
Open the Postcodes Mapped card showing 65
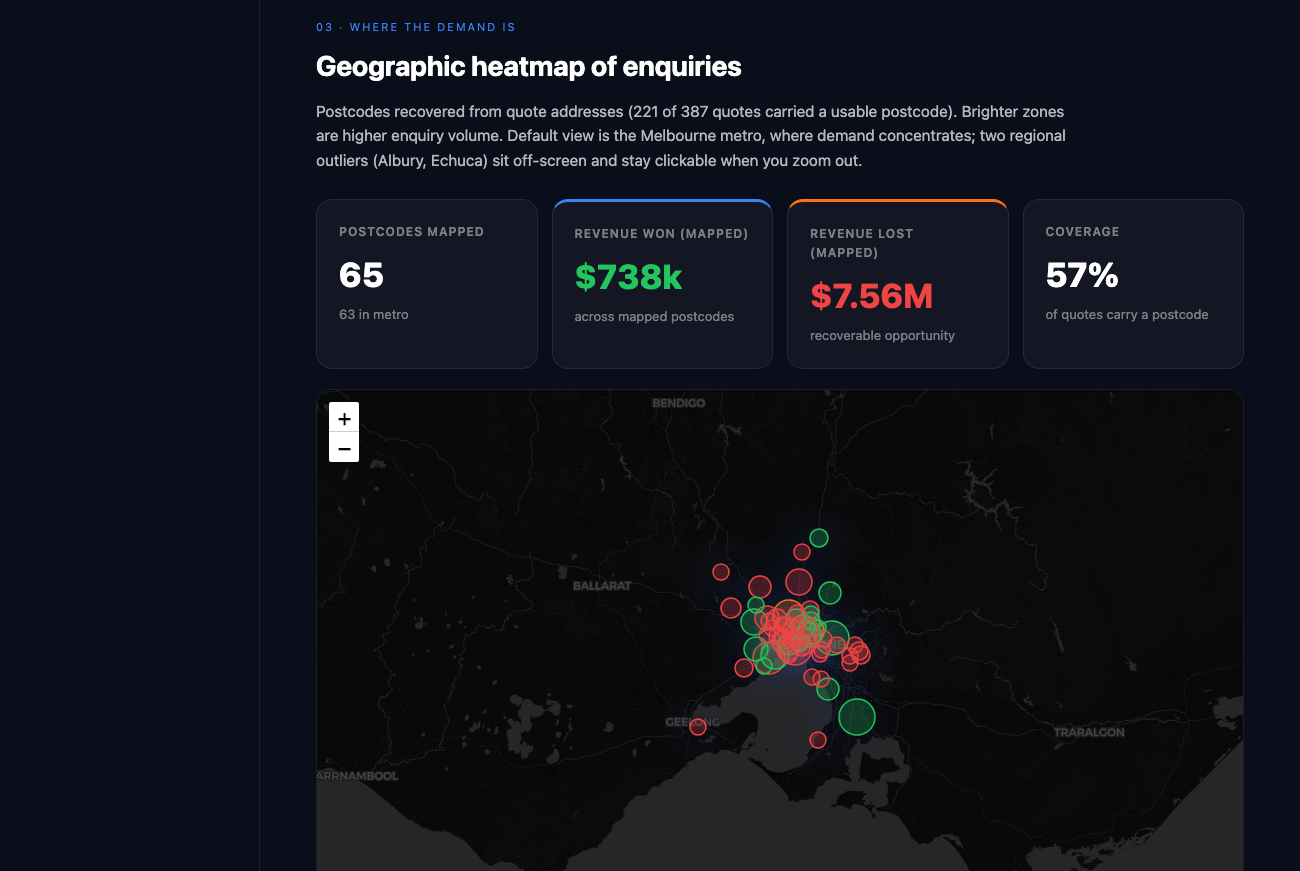pyautogui.click(x=427, y=284)
